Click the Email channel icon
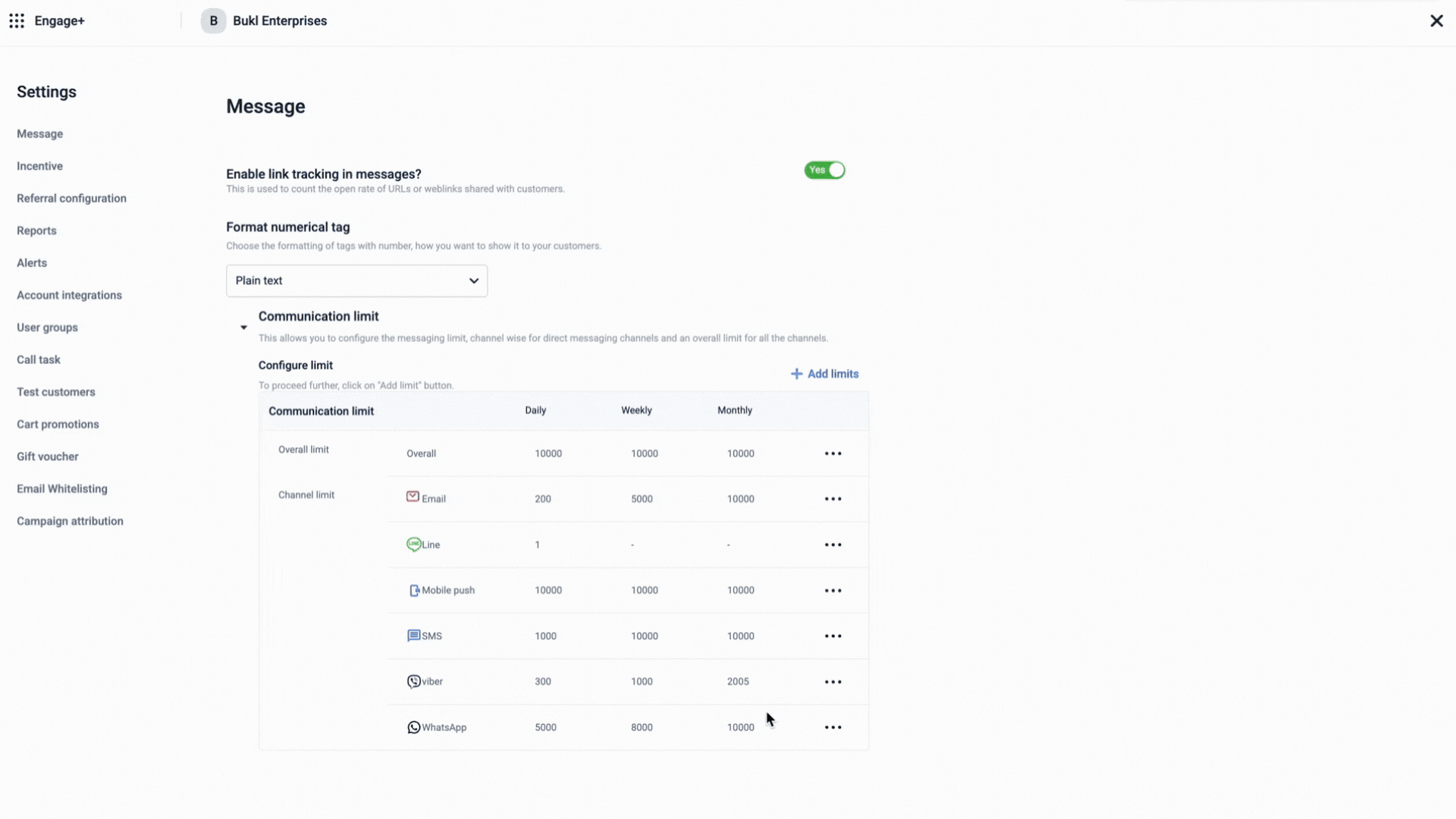Screen dimensions: 1456x819 tap(413, 497)
